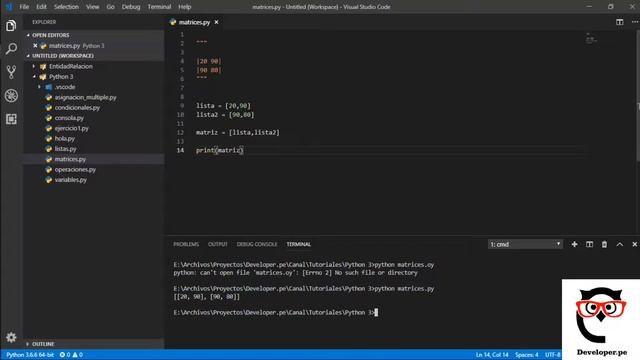Select matrices.py in explorer tree
Image resolution: width=640 pixels, height=360 pixels.
(70, 159)
